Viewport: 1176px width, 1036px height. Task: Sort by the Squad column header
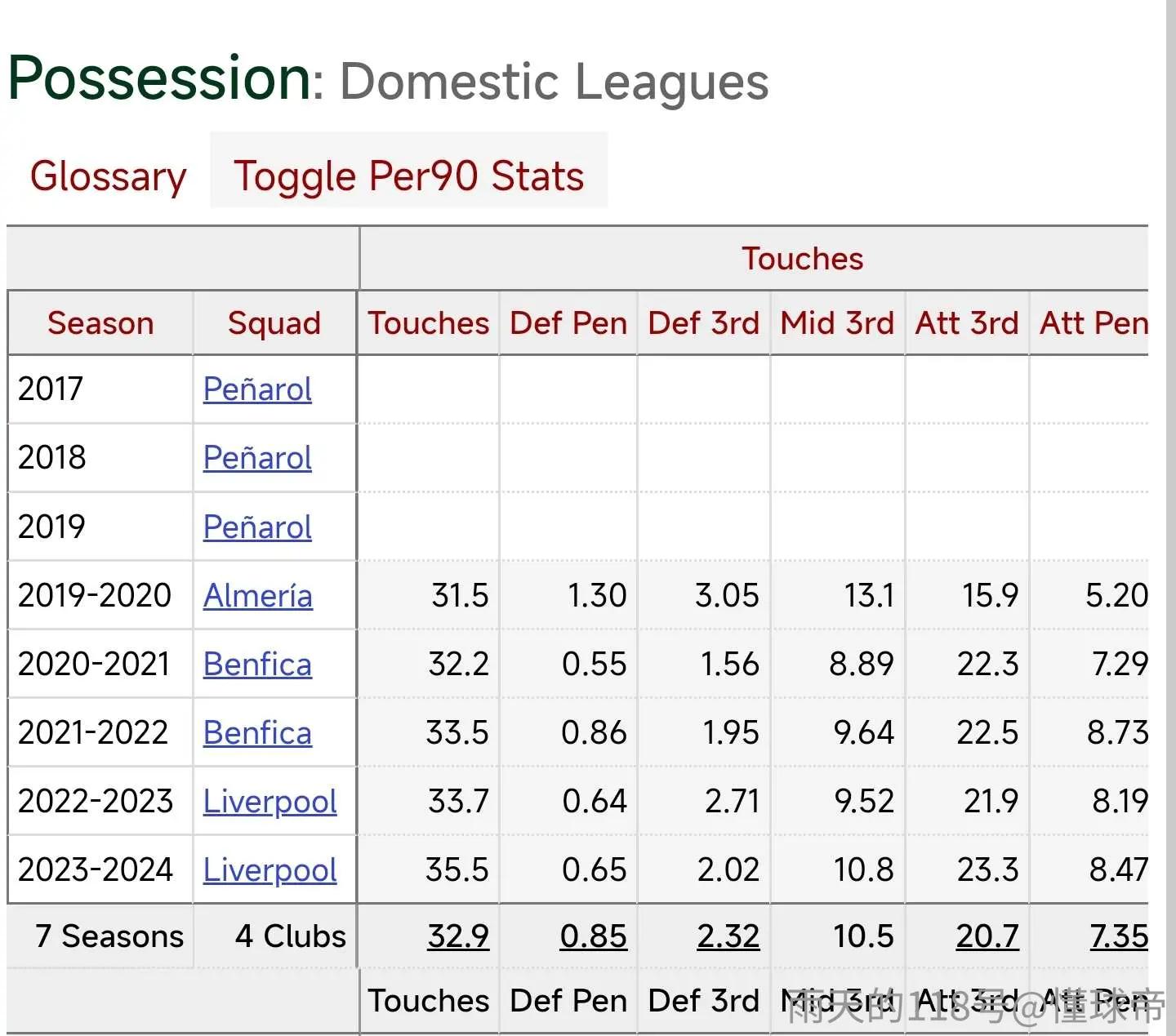coord(274,323)
